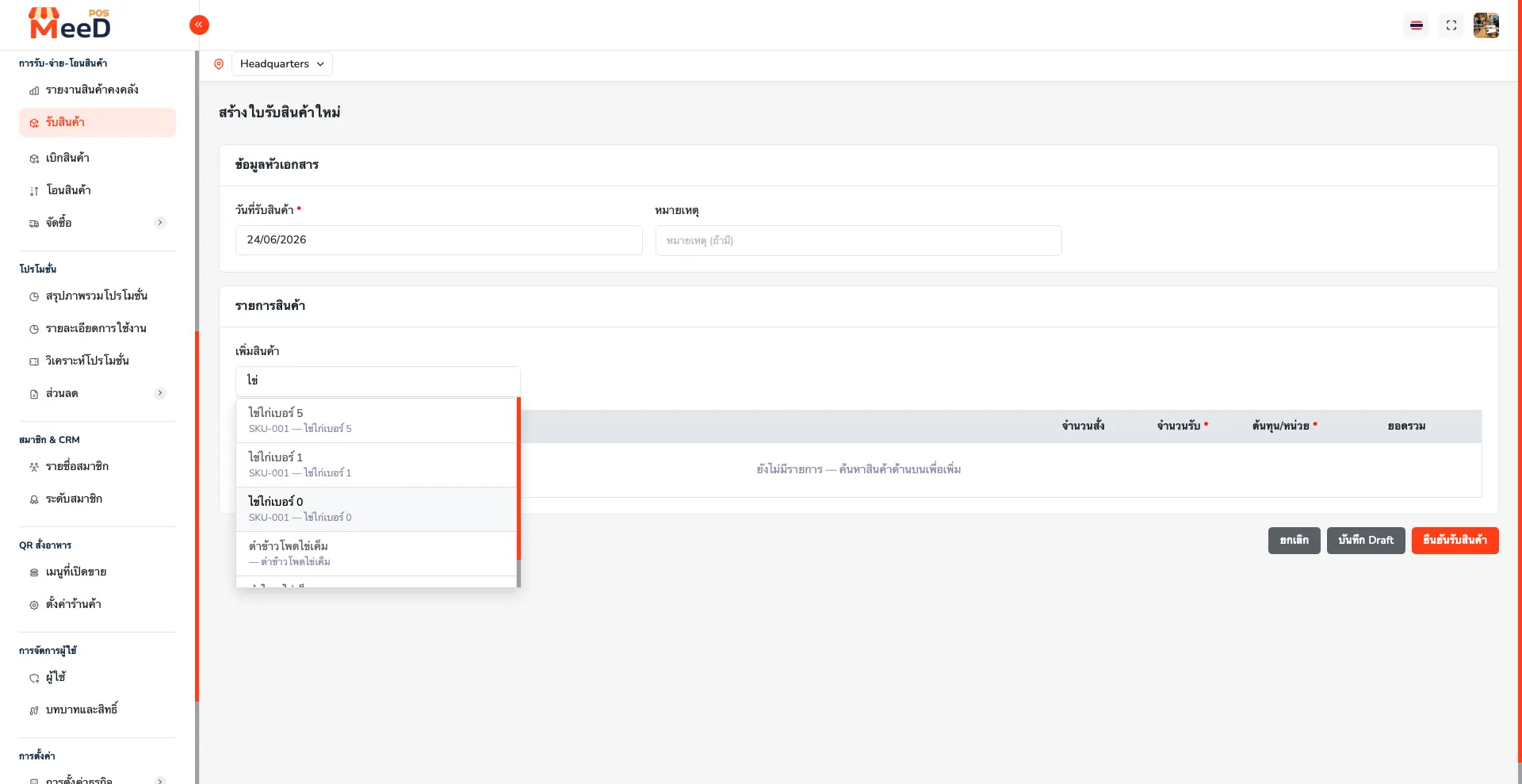
Task: Select ไข่ไก่เบอร์ 5 from product suggestions
Action: [377, 420]
